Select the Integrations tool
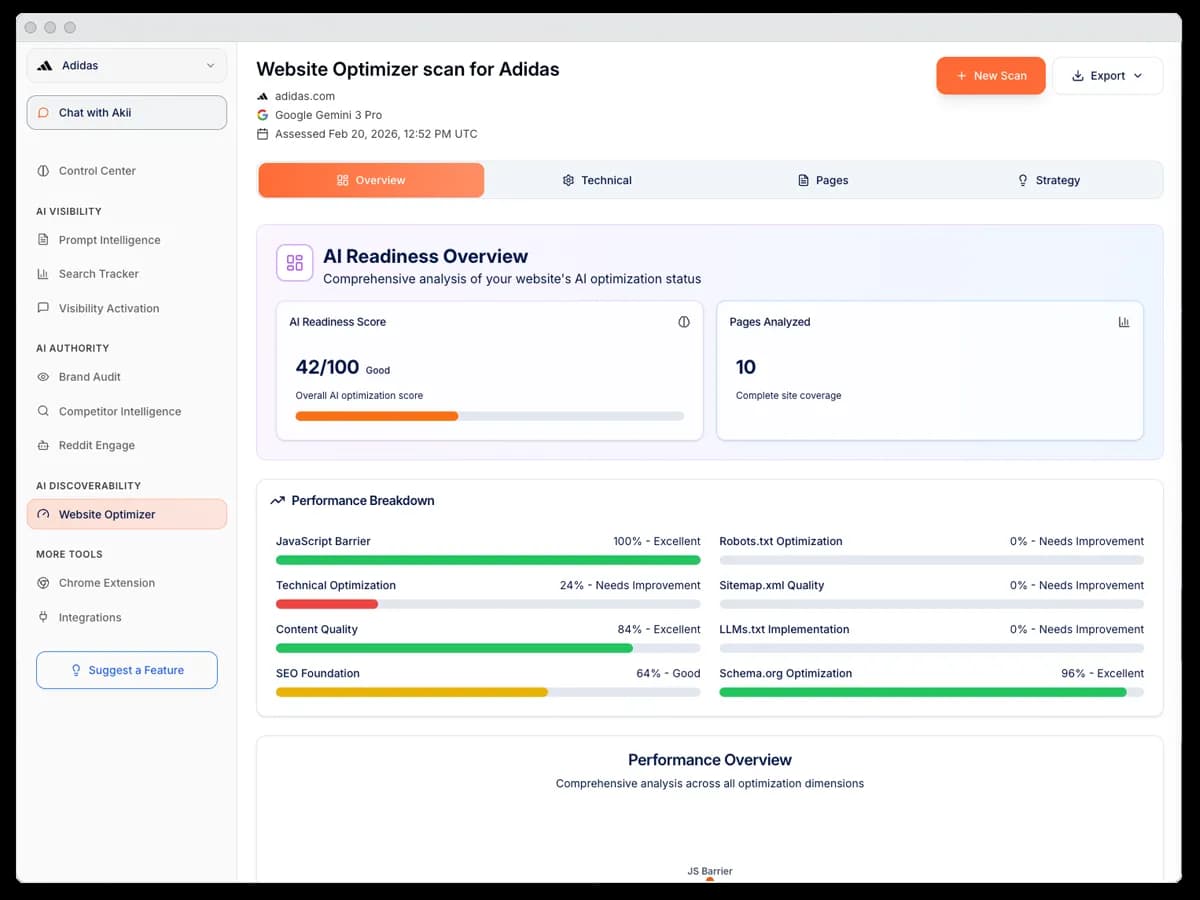This screenshot has height=900, width=1200. click(90, 617)
